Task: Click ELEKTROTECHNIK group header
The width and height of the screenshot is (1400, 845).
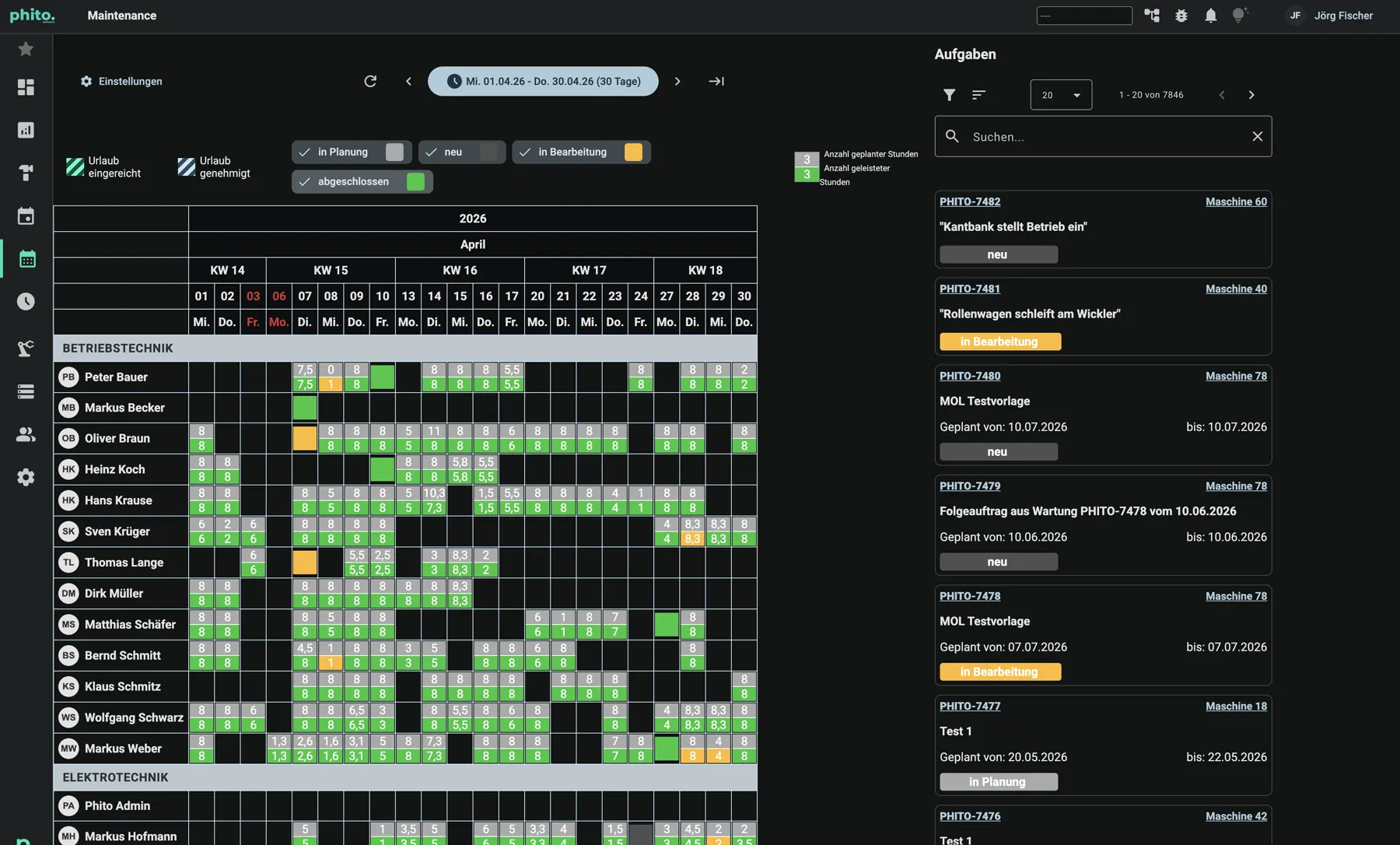Action: point(405,777)
